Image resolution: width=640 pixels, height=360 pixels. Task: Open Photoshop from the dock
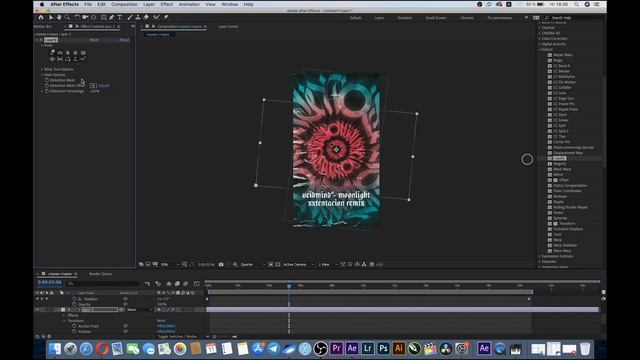click(383, 349)
